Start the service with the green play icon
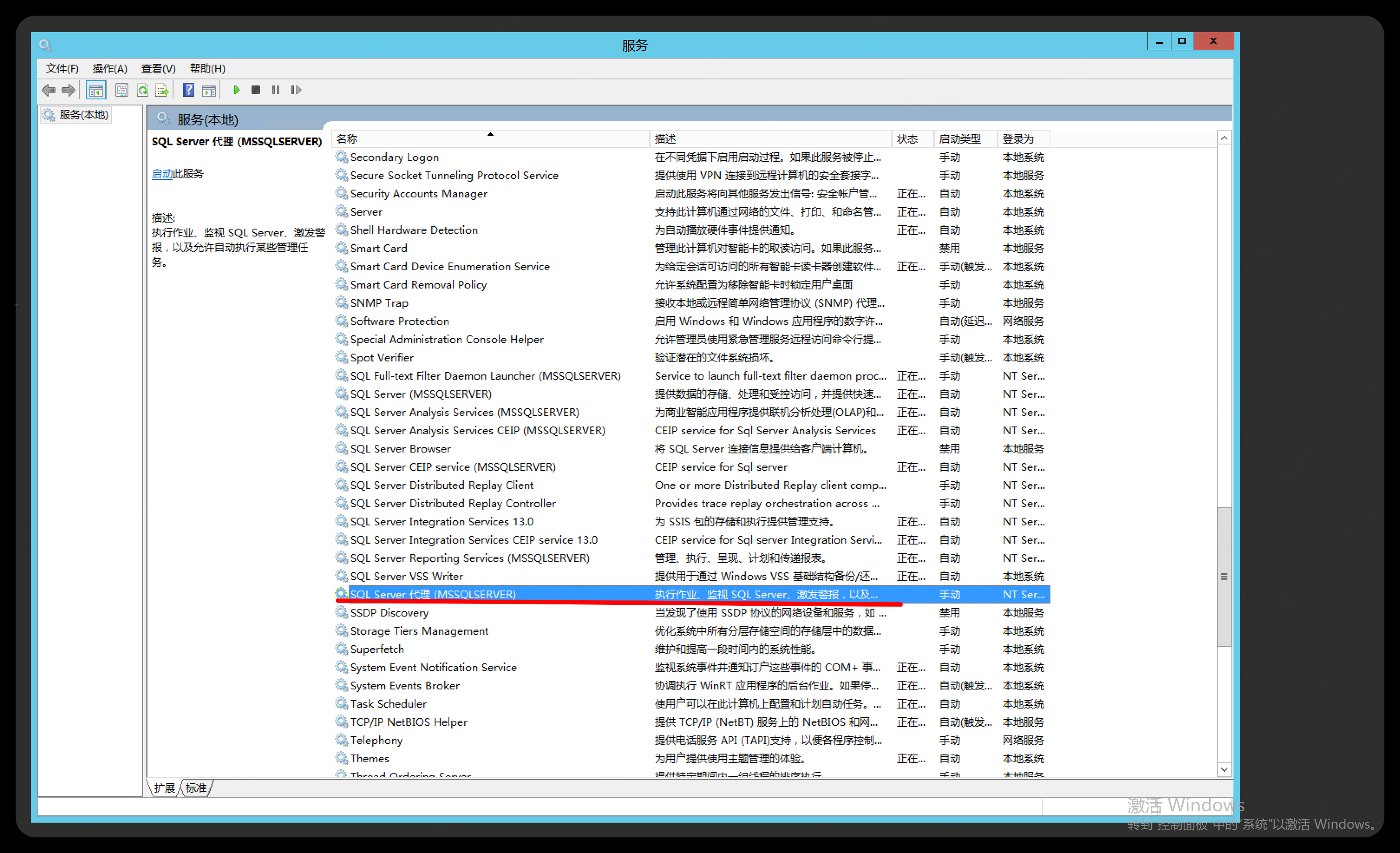Viewport: 1400px width, 853px height. point(236,90)
